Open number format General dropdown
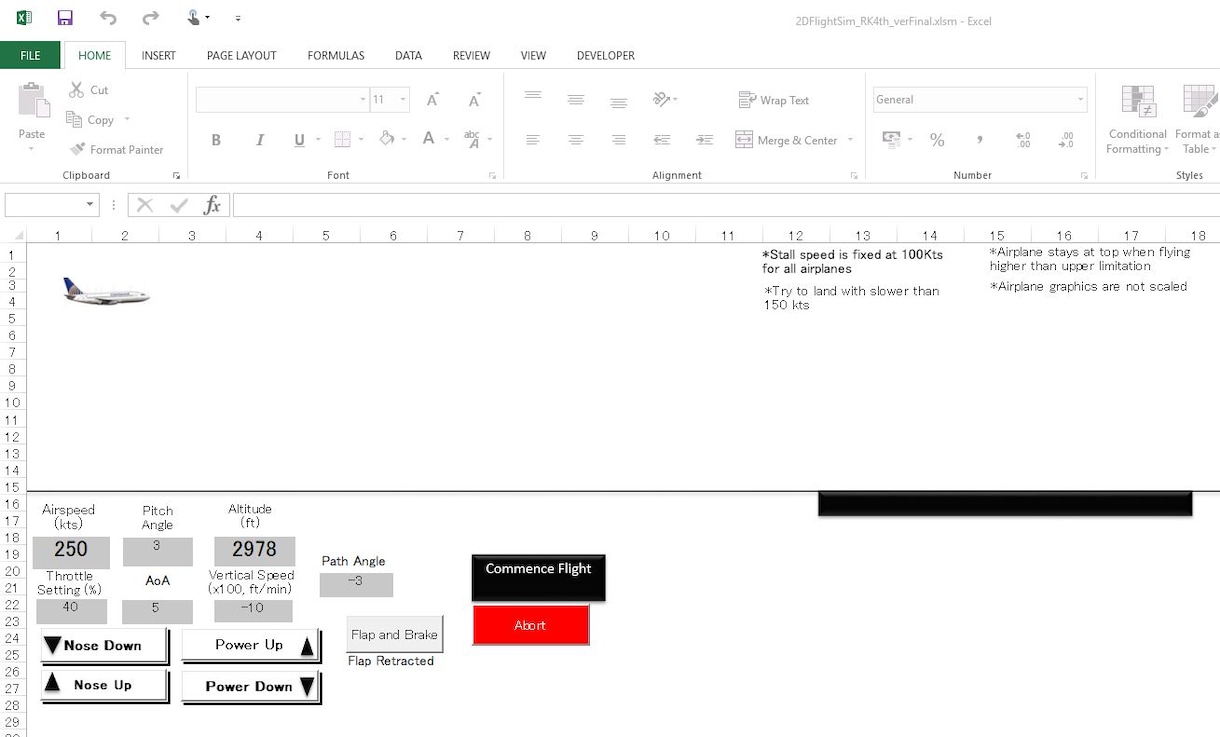The image size is (1220, 737). 1081,99
